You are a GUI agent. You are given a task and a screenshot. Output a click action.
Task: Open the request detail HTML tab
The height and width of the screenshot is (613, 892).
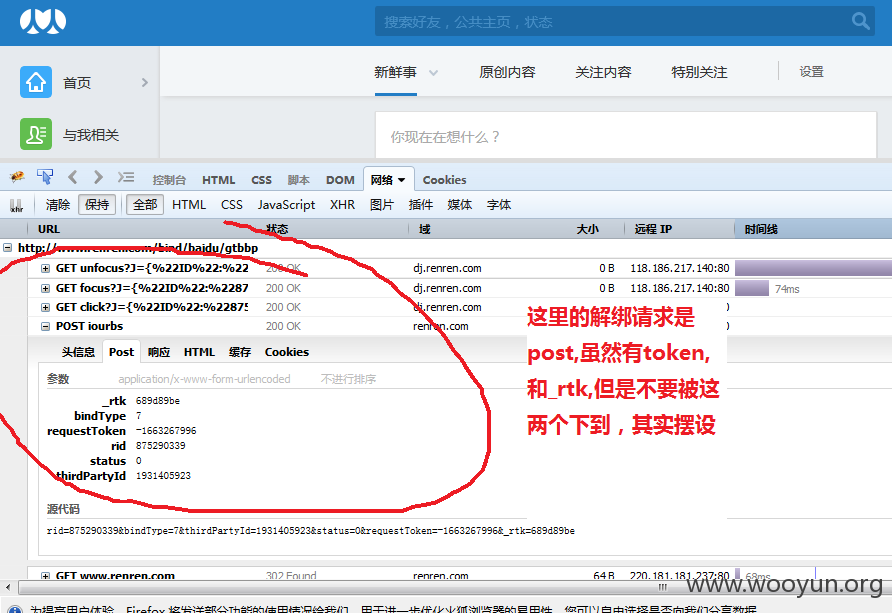(x=199, y=352)
